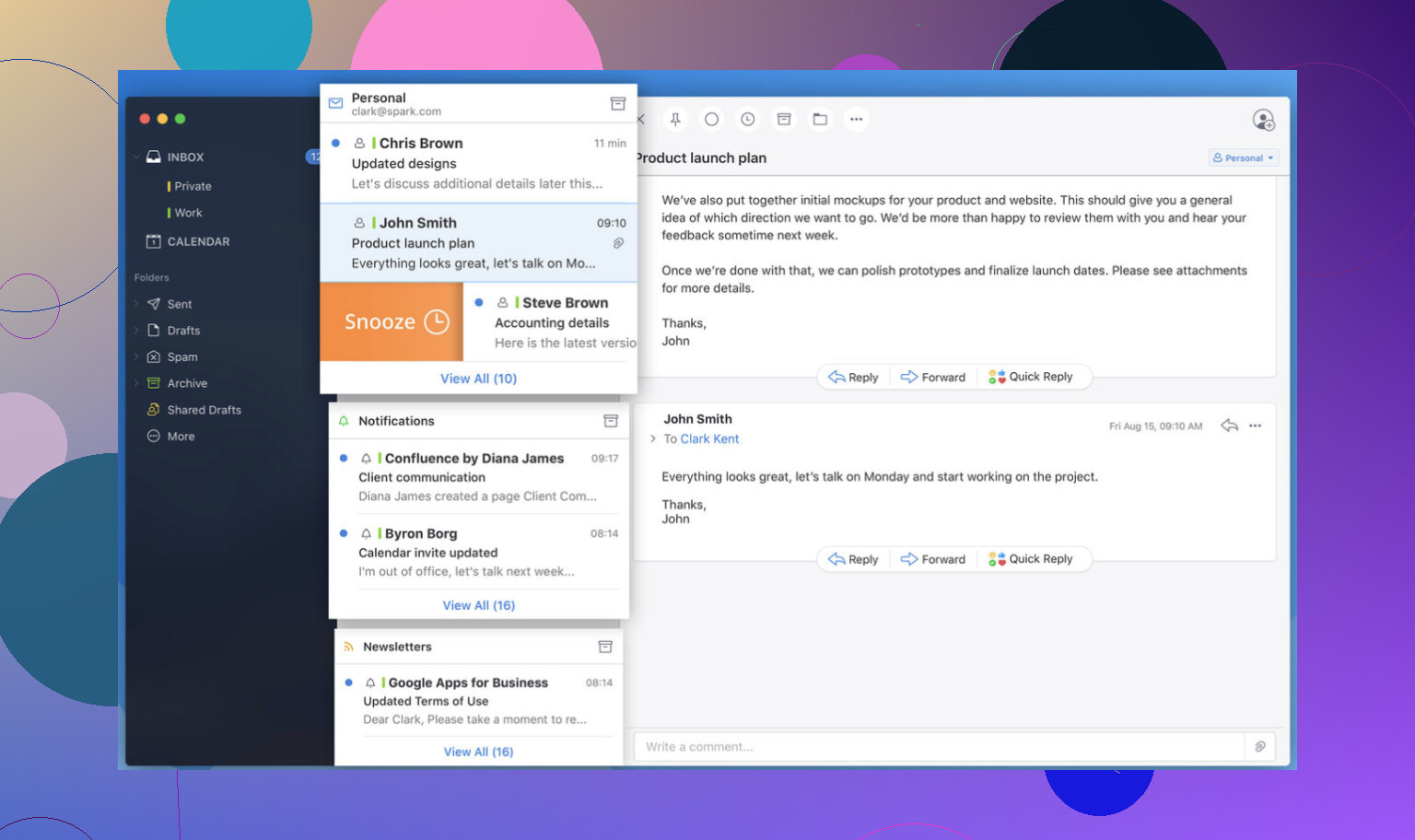Click Reply under second John Smith message
This screenshot has width=1415, height=840.
click(853, 559)
